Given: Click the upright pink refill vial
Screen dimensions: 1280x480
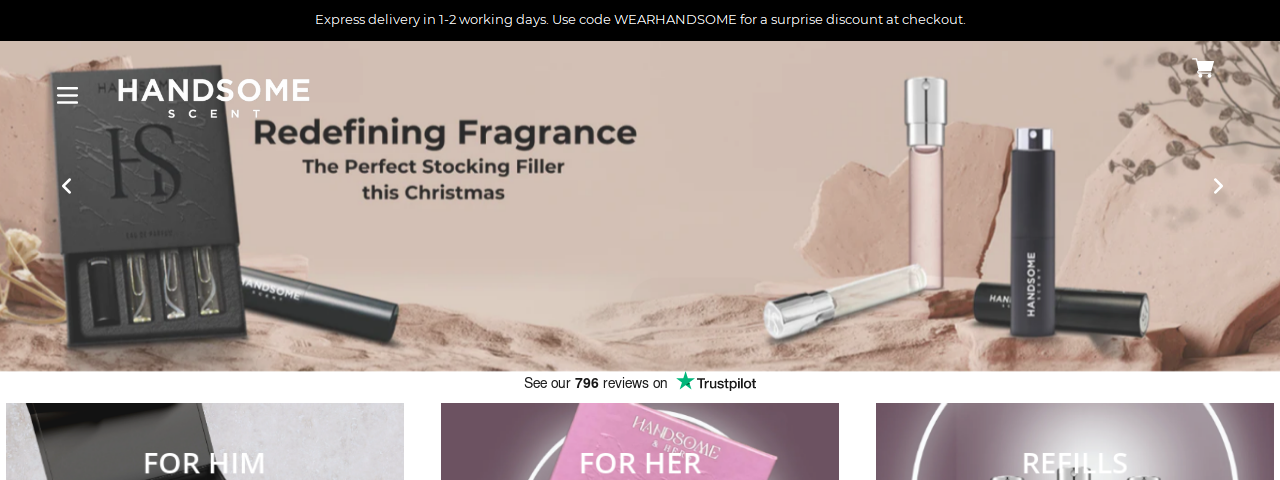Looking at the screenshot, I should click(x=925, y=180).
